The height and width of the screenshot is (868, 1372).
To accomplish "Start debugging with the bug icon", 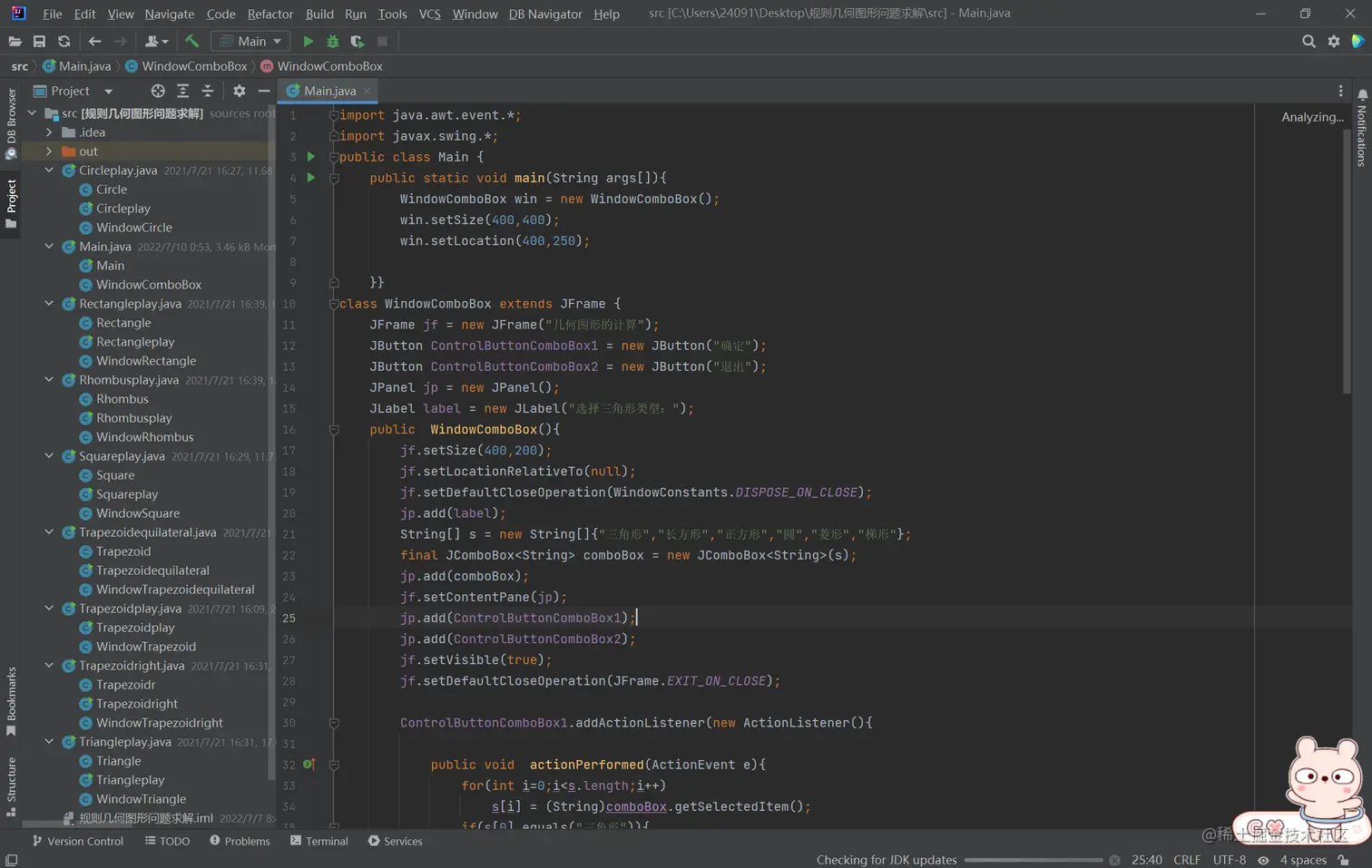I will point(332,41).
